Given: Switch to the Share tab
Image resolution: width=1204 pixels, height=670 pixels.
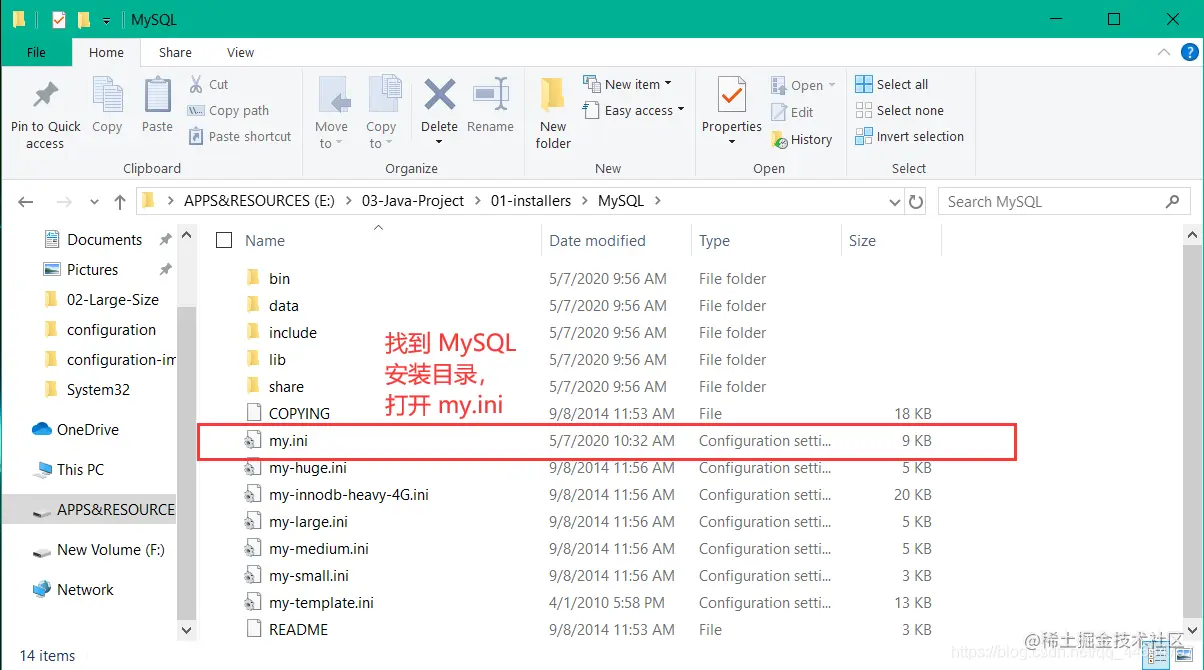Looking at the screenshot, I should (x=175, y=53).
